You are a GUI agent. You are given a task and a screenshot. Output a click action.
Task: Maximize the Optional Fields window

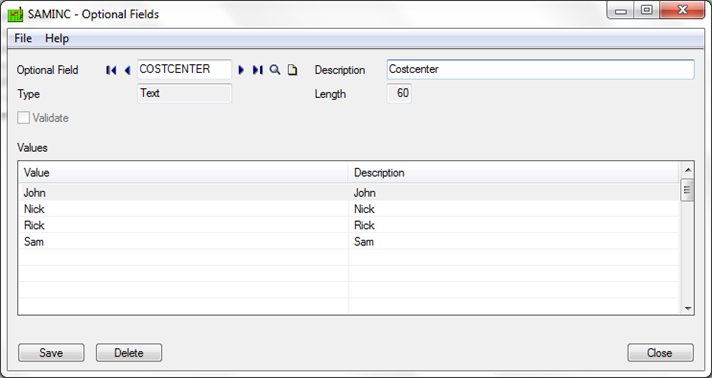647,10
